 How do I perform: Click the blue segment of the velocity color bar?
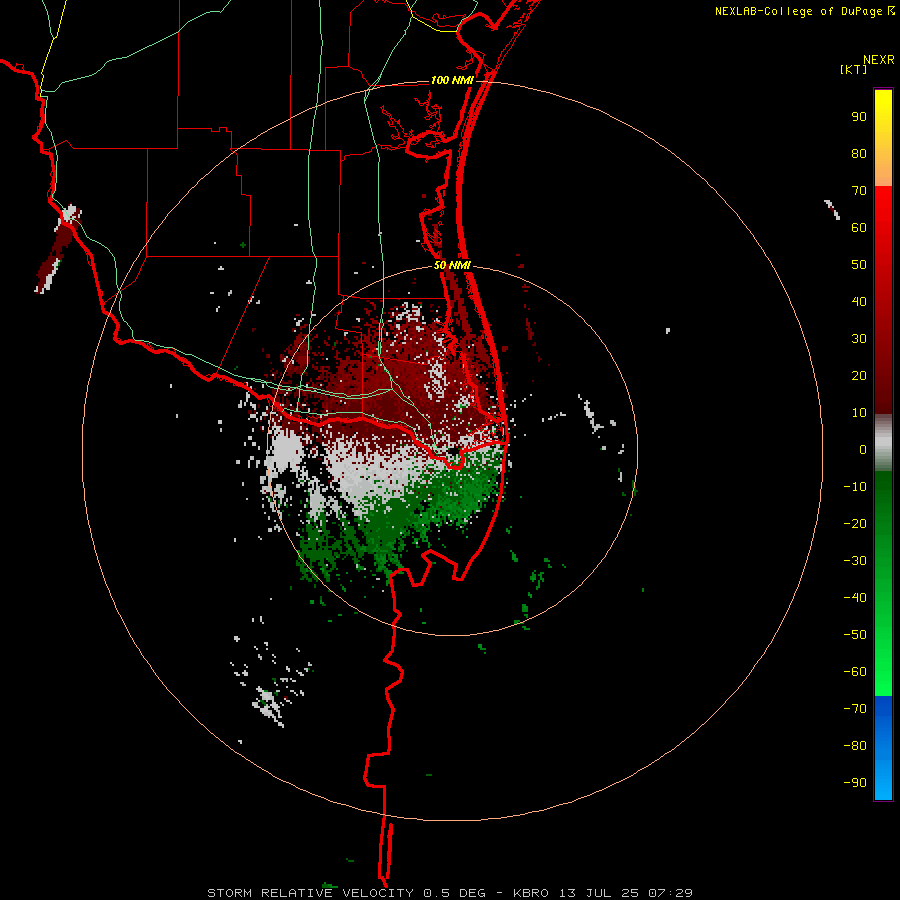point(883,748)
